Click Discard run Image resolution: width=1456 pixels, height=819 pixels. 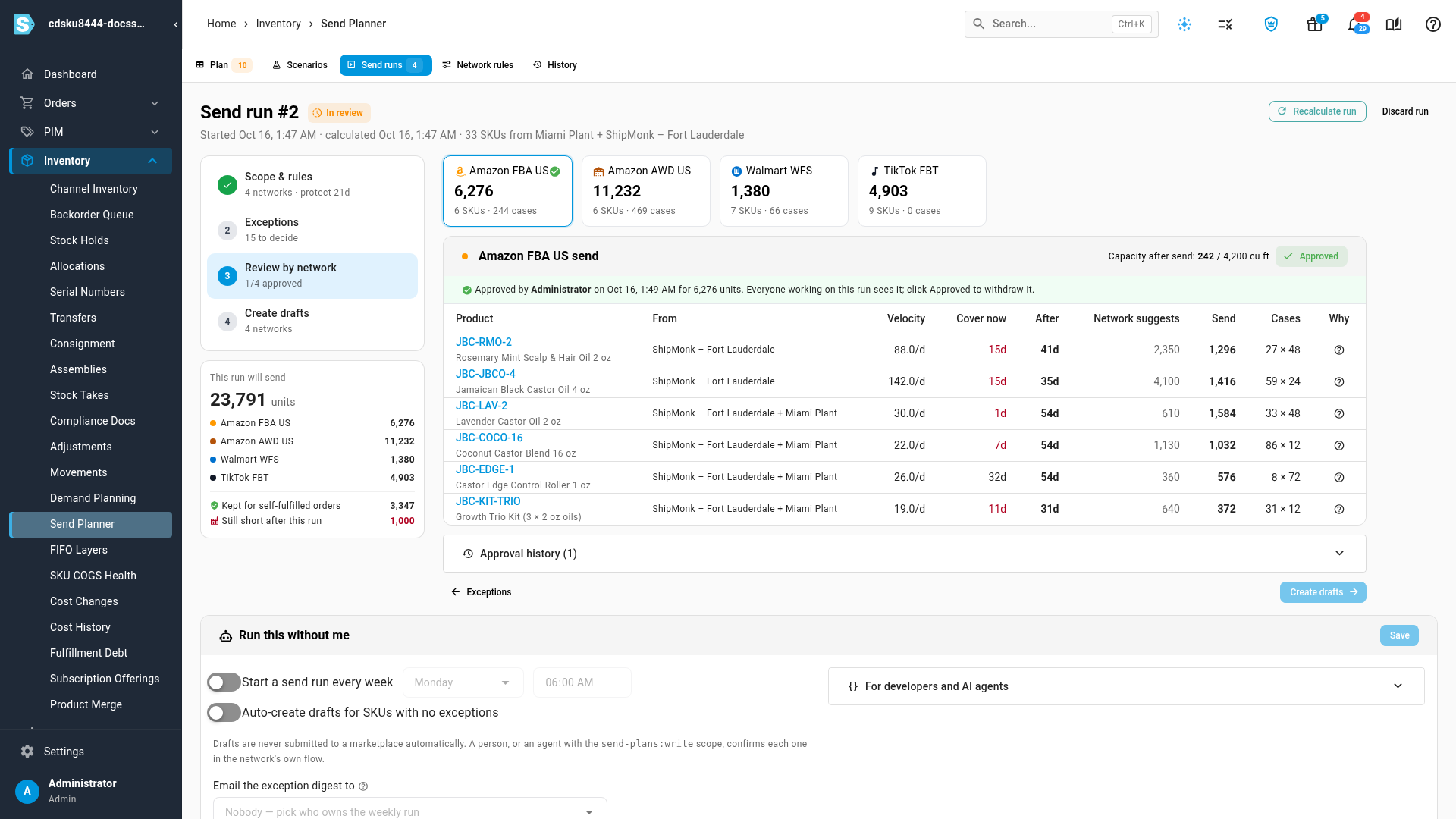click(x=1404, y=111)
